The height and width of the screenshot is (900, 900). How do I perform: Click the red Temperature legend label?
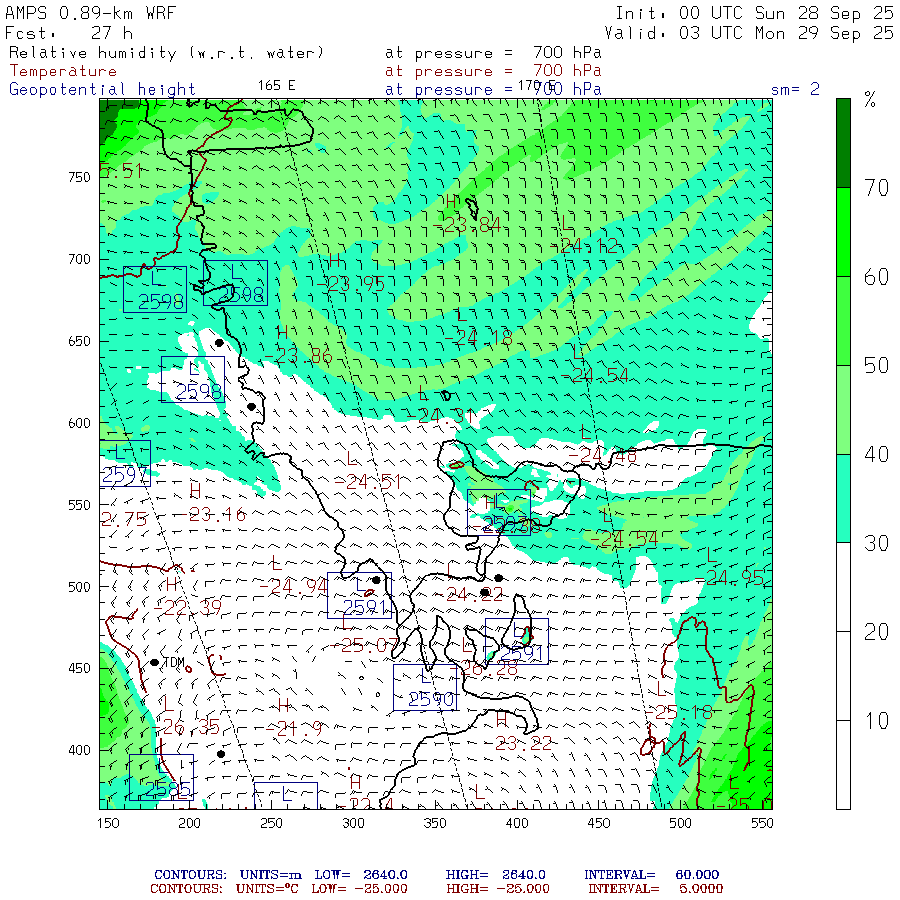[63, 71]
